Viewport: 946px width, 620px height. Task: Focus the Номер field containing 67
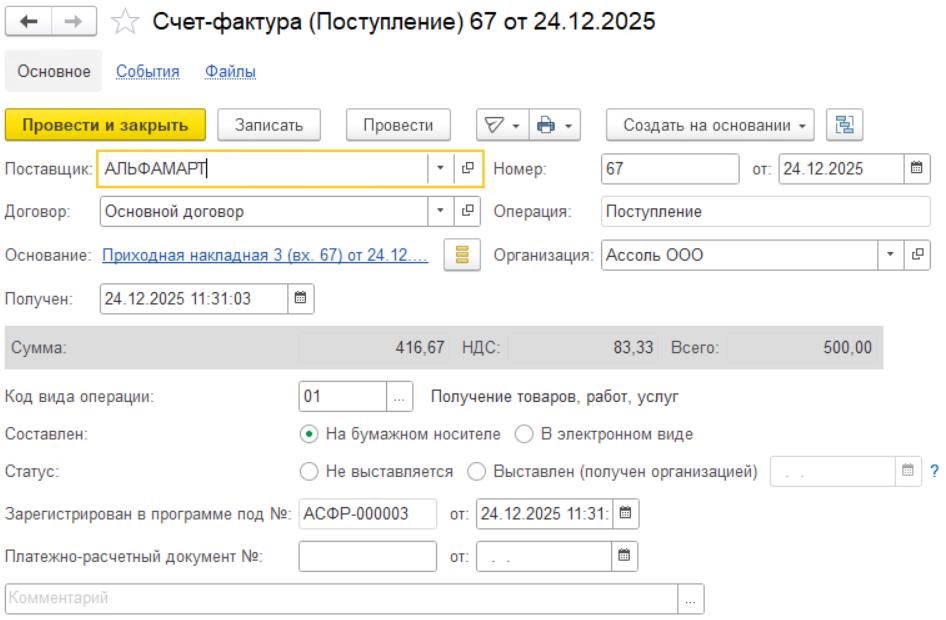(x=670, y=168)
